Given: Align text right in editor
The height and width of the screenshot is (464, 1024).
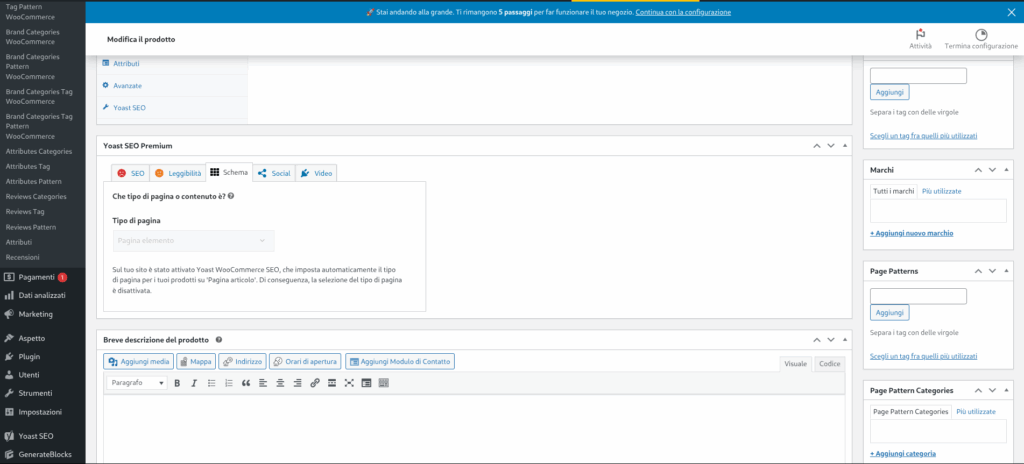Looking at the screenshot, I should click(297, 384).
